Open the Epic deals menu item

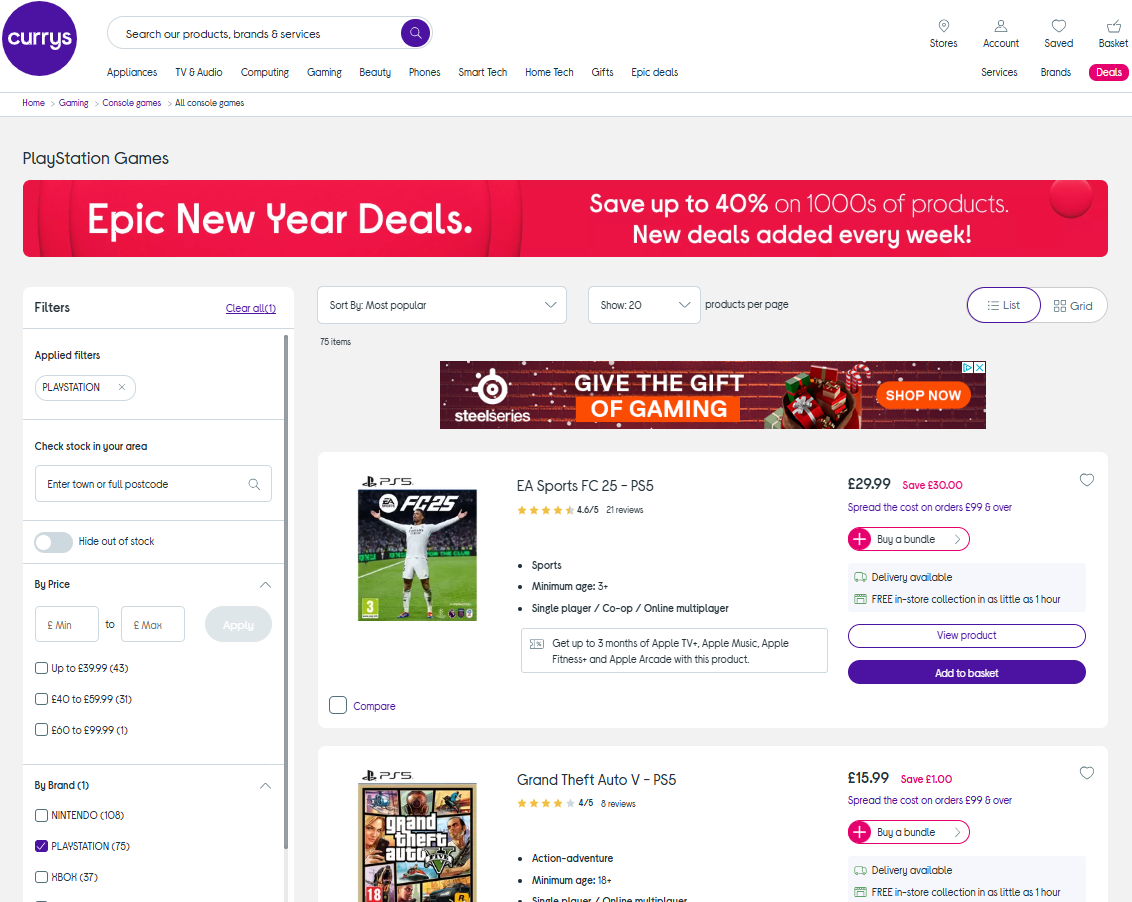click(654, 72)
